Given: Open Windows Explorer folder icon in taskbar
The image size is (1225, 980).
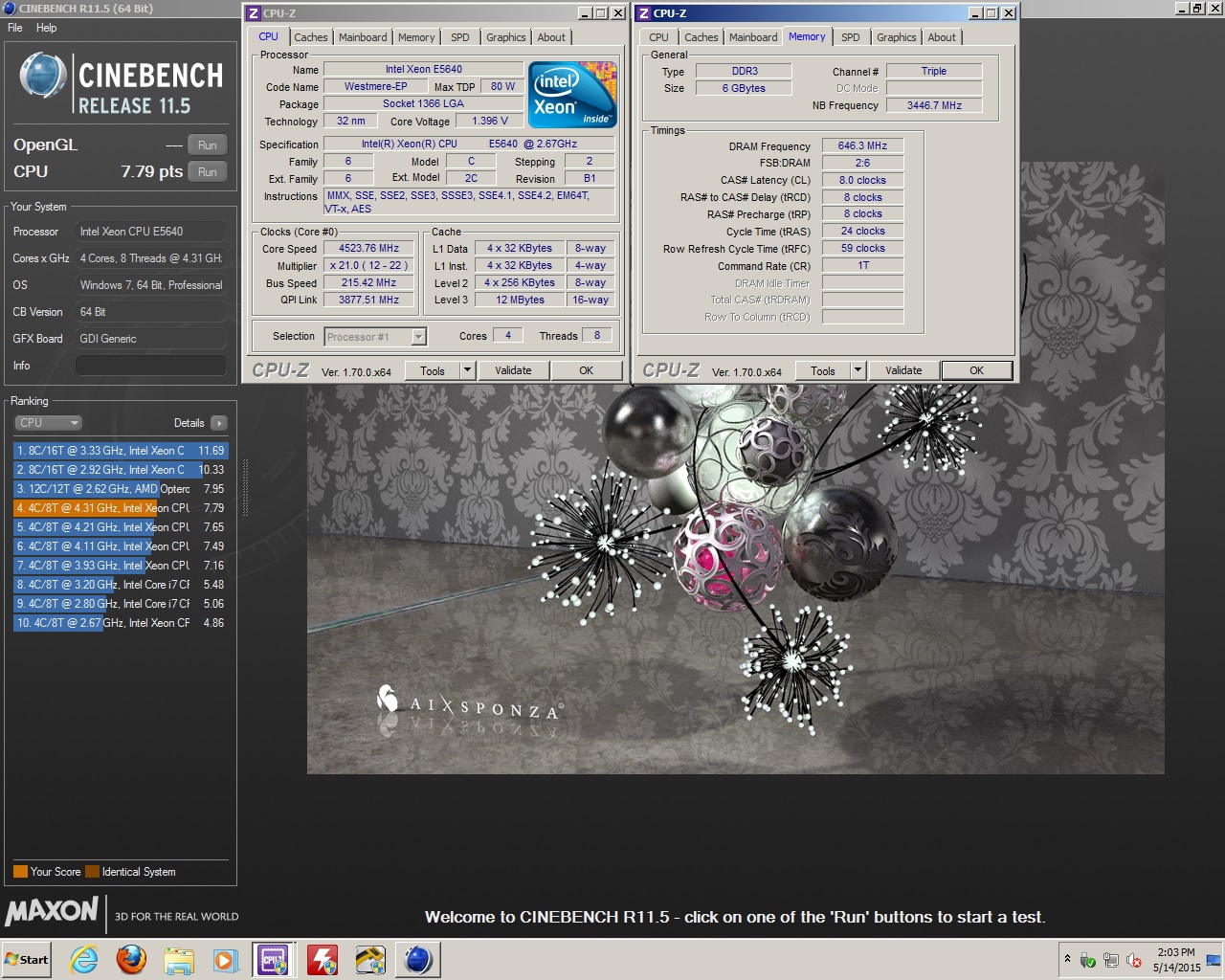Looking at the screenshot, I should click(x=178, y=960).
